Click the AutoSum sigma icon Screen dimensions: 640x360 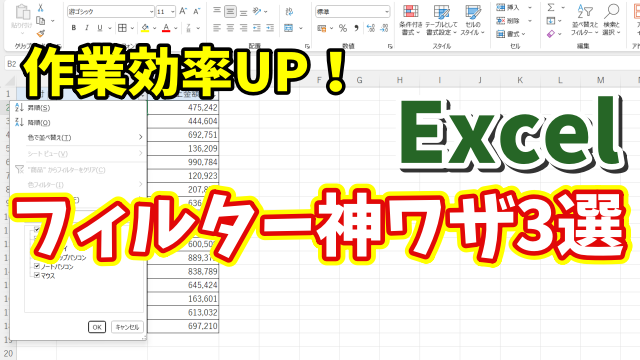pyautogui.click(x=551, y=7)
